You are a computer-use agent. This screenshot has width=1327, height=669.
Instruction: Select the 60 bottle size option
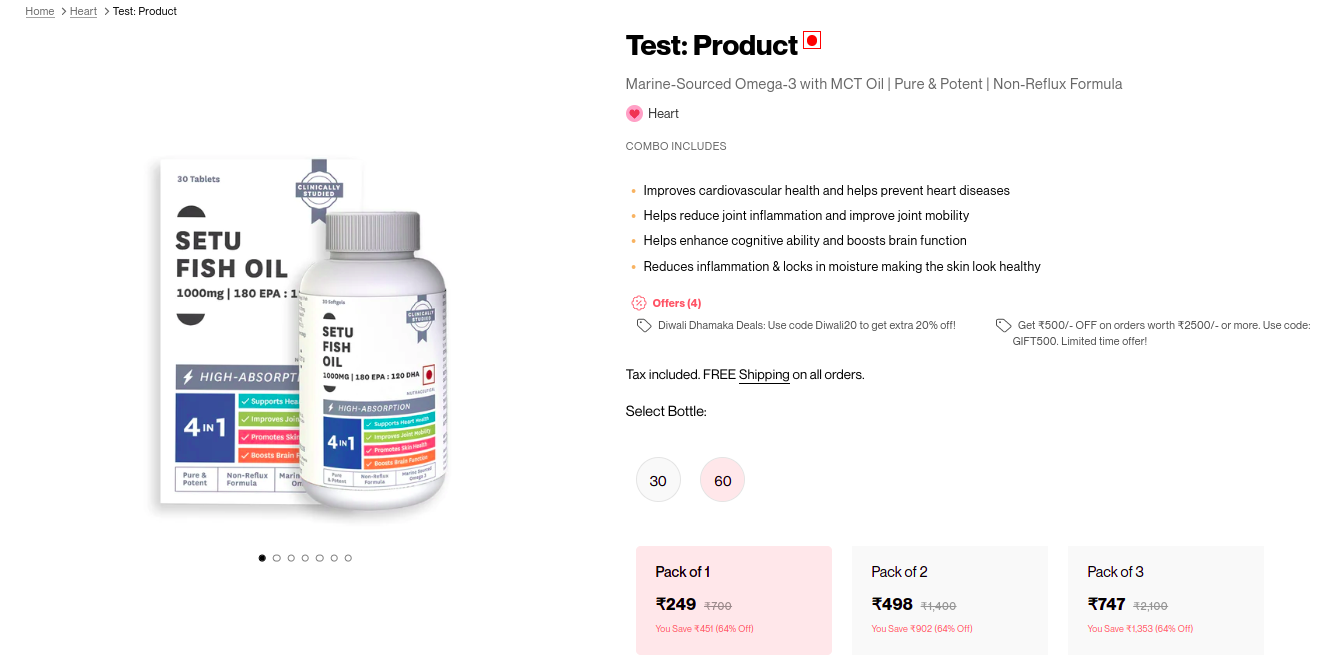(722, 481)
